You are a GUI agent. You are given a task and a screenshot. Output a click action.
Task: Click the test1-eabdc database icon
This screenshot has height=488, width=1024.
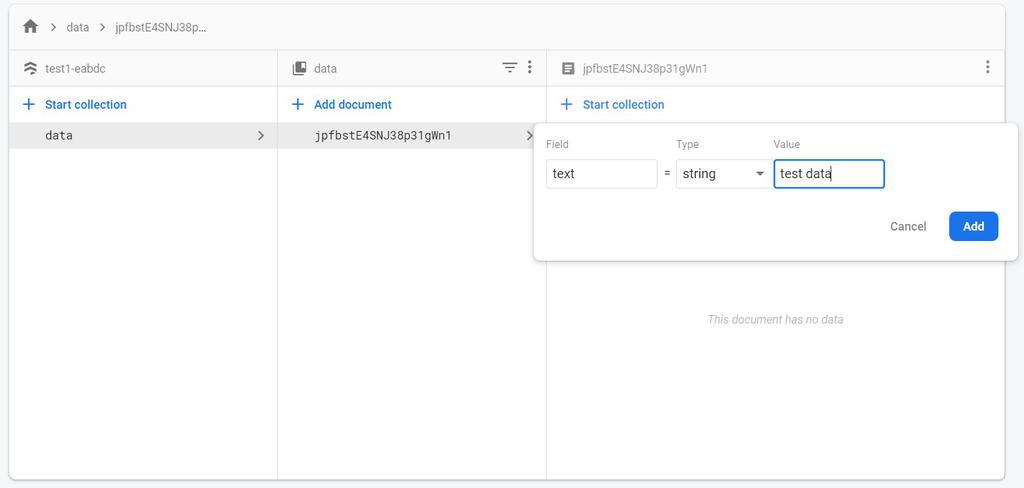click(x=30, y=69)
